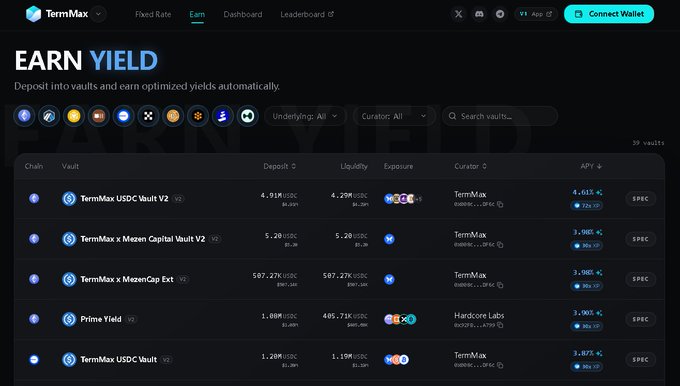Image resolution: width=680 pixels, height=386 pixels.
Task: Open the Curator: All dropdown
Action: pyautogui.click(x=394, y=116)
